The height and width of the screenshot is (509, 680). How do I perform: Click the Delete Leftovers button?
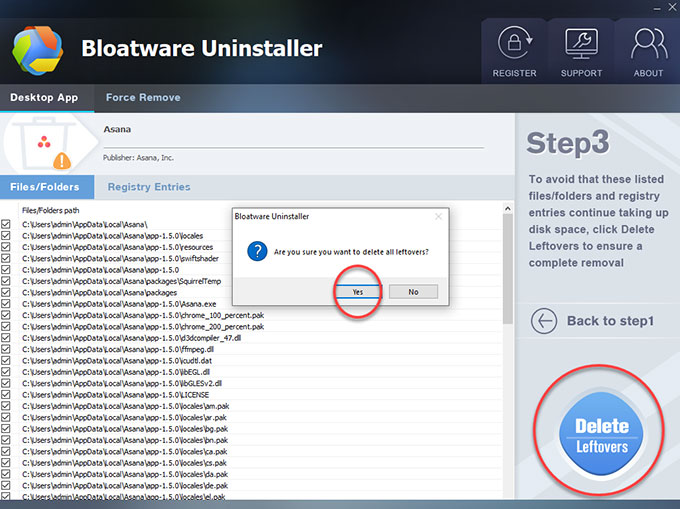(x=602, y=434)
